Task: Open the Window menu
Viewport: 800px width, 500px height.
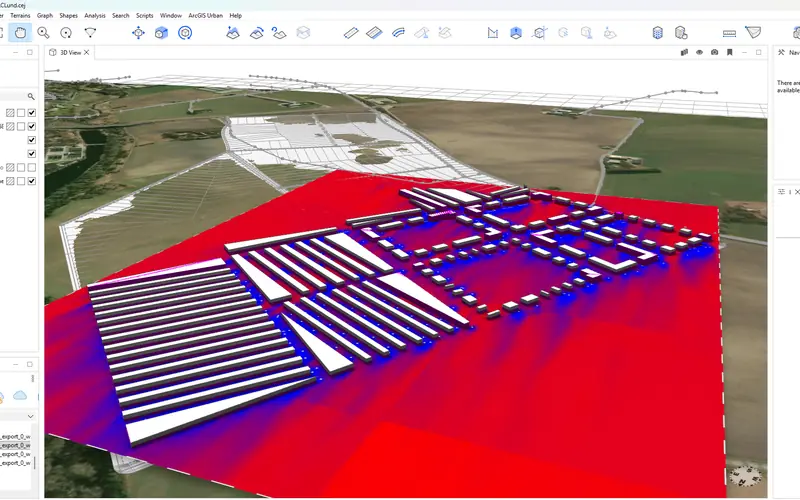Action: pos(171,16)
